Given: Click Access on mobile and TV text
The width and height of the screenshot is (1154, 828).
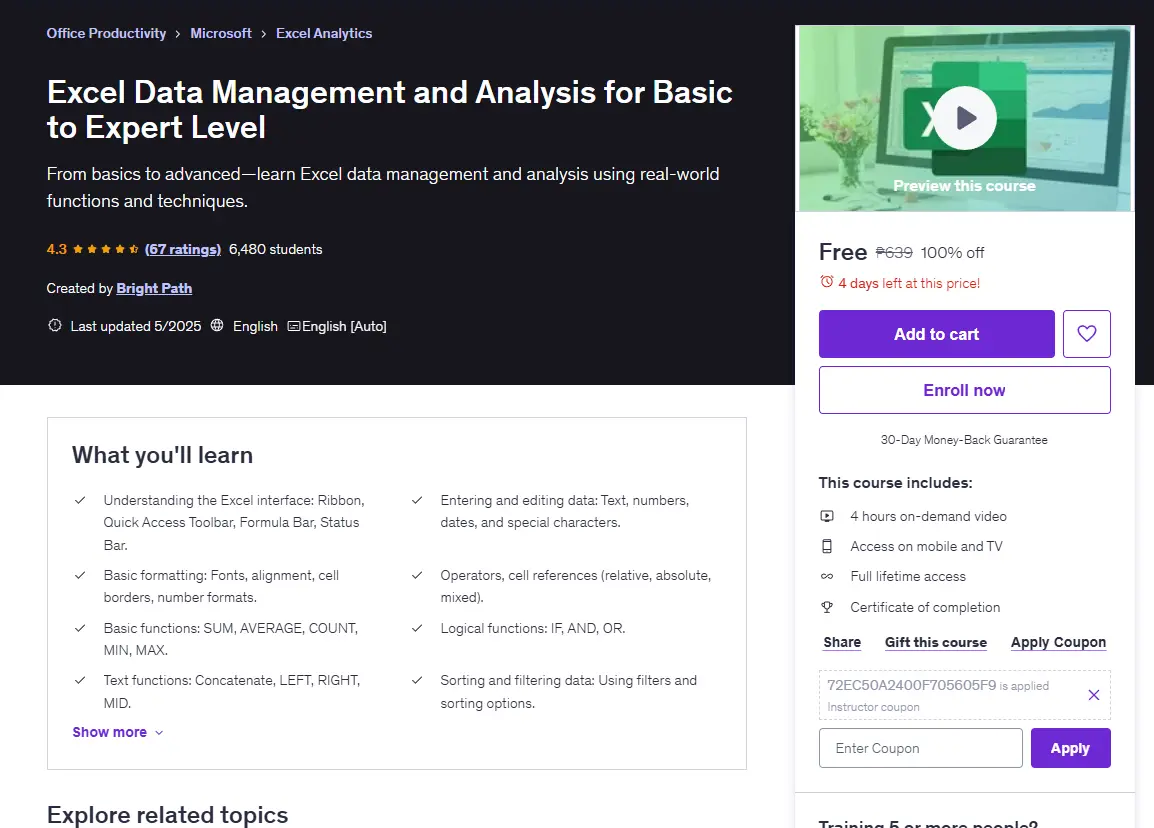Looking at the screenshot, I should 926,547.
